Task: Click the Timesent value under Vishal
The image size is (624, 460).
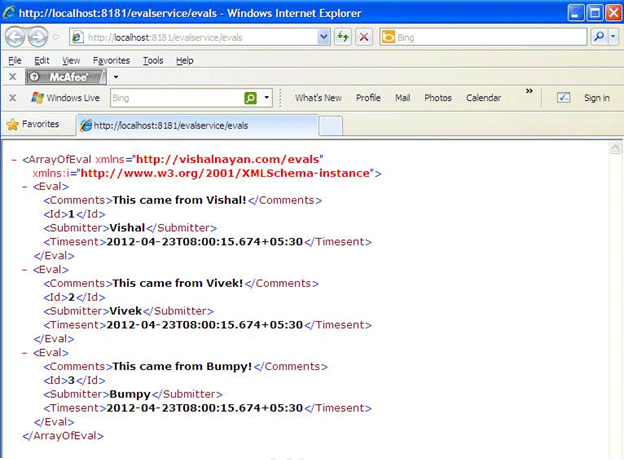Action: pyautogui.click(x=205, y=242)
